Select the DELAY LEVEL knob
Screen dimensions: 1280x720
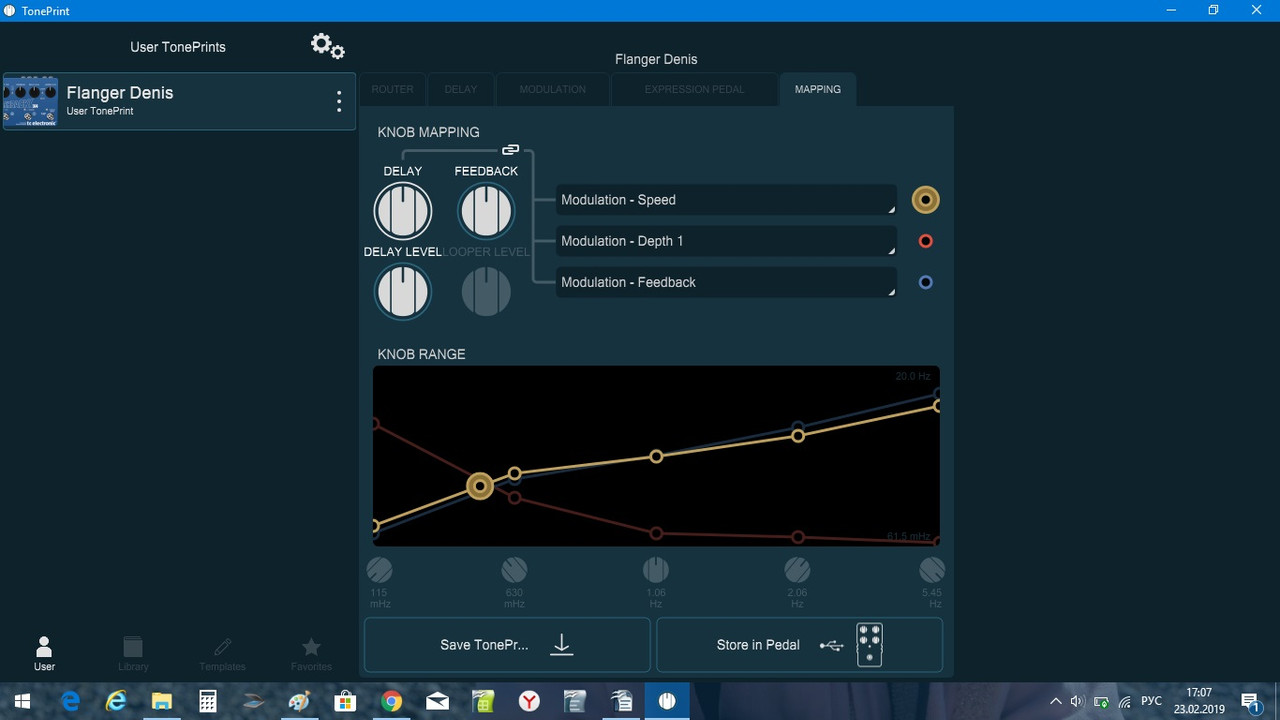[x=403, y=292]
